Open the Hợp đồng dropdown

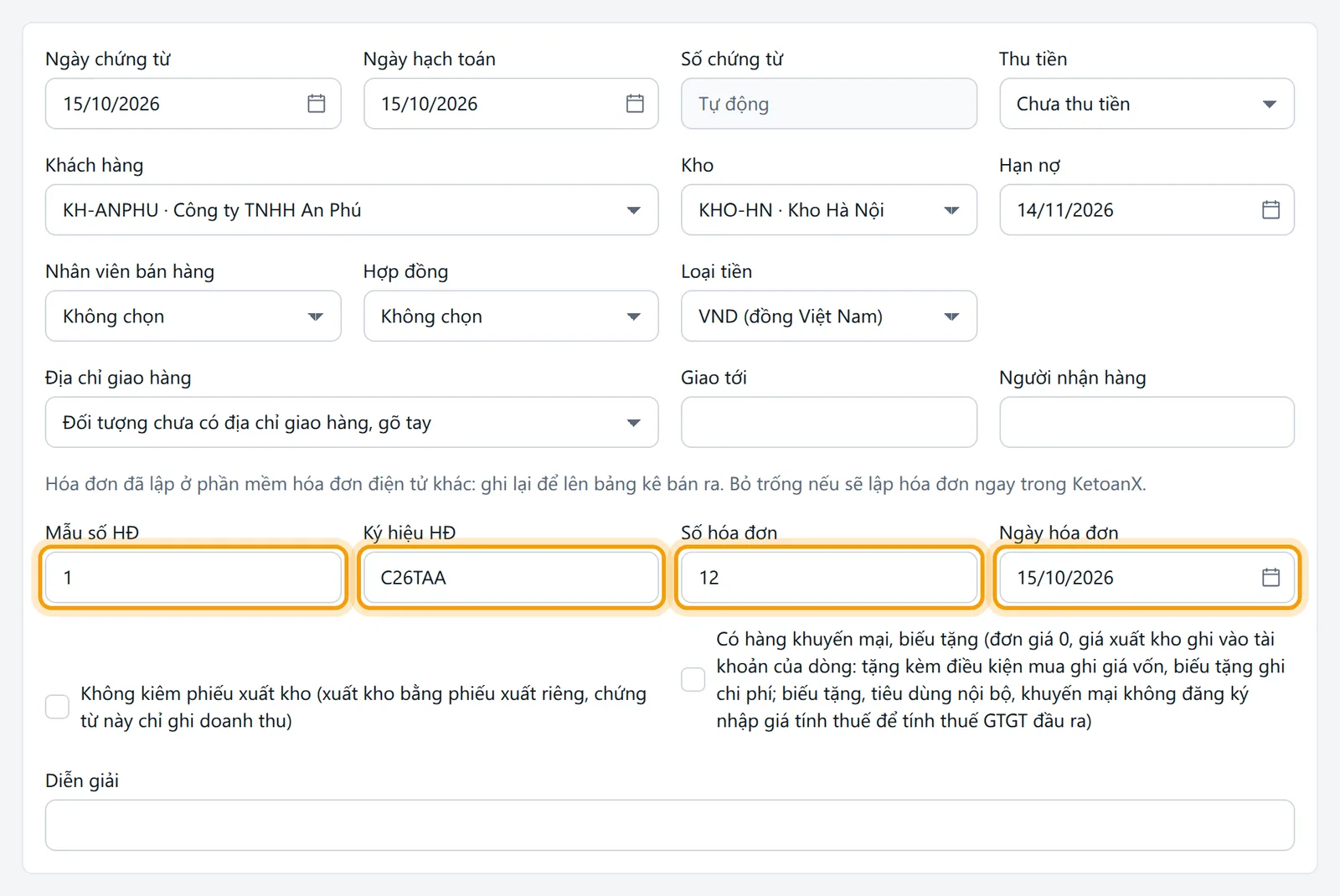pos(511,317)
